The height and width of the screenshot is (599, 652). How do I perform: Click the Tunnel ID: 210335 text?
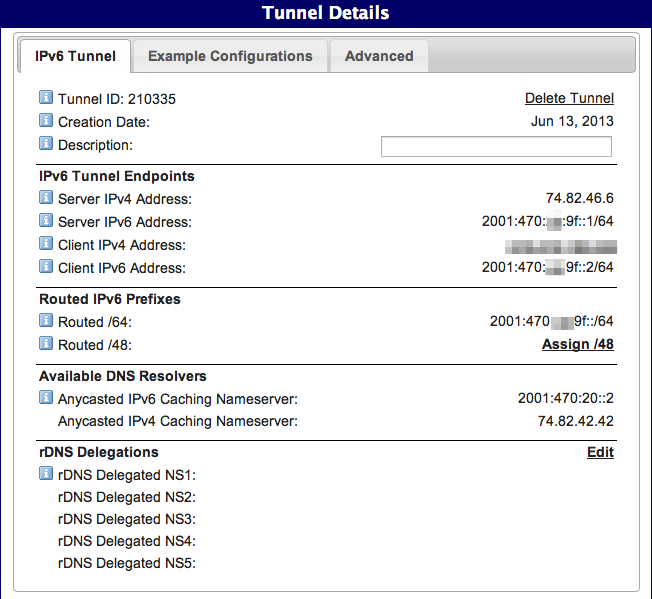[x=117, y=99]
